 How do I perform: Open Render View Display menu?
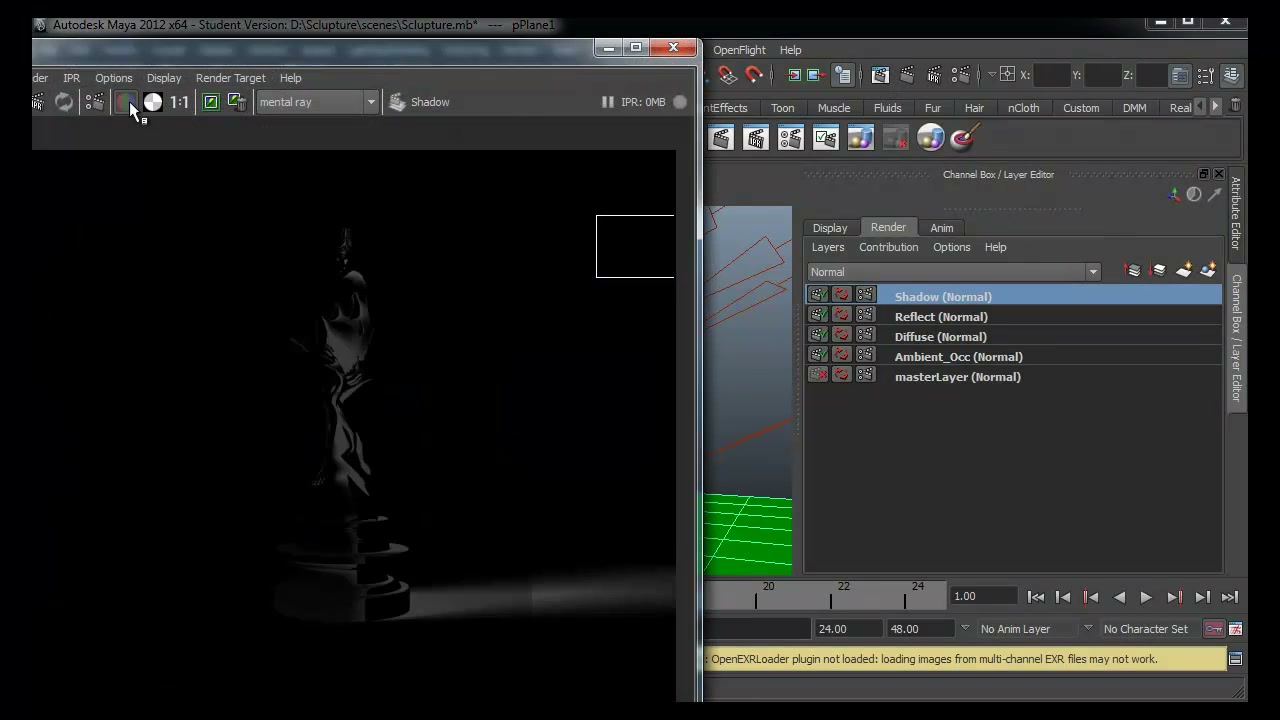pos(164,78)
